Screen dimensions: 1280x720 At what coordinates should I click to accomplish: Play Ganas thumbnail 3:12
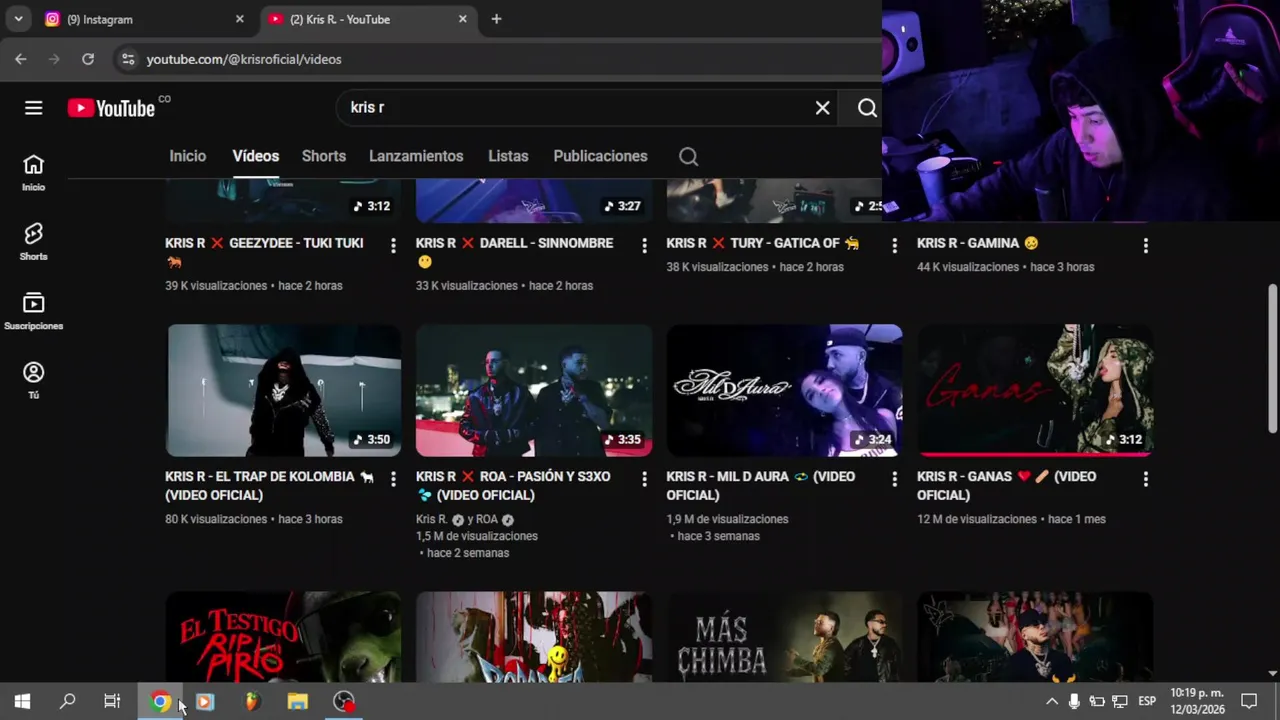click(x=1035, y=390)
